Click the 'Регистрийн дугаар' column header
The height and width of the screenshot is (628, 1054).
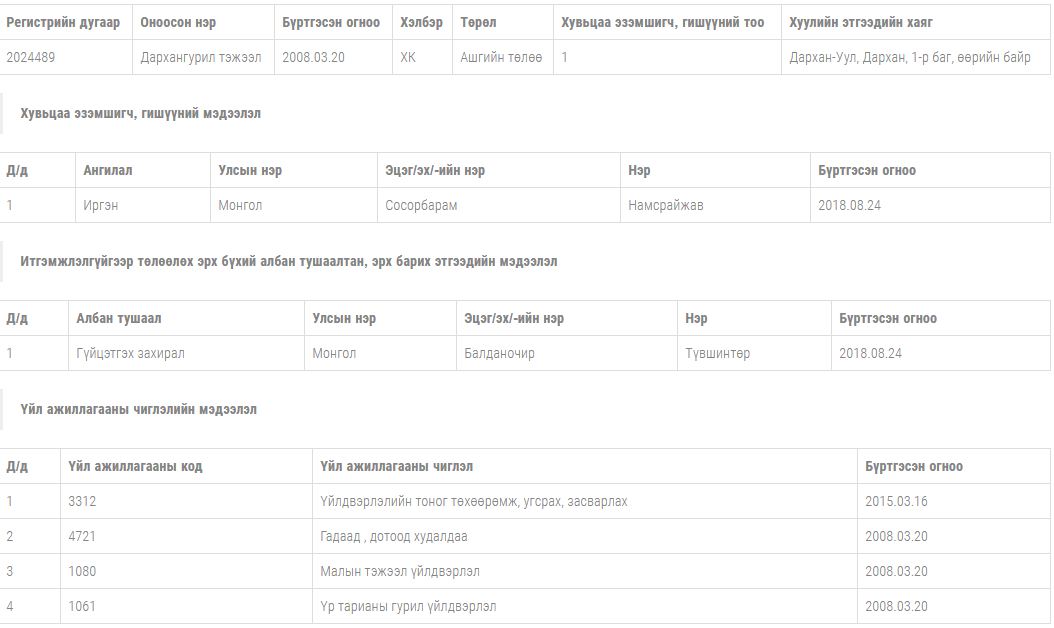(63, 22)
